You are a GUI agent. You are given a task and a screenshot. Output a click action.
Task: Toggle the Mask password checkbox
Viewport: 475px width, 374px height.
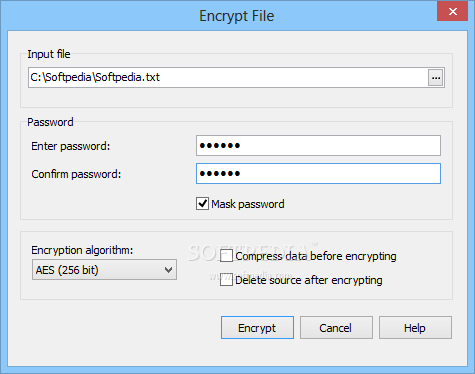(x=202, y=204)
